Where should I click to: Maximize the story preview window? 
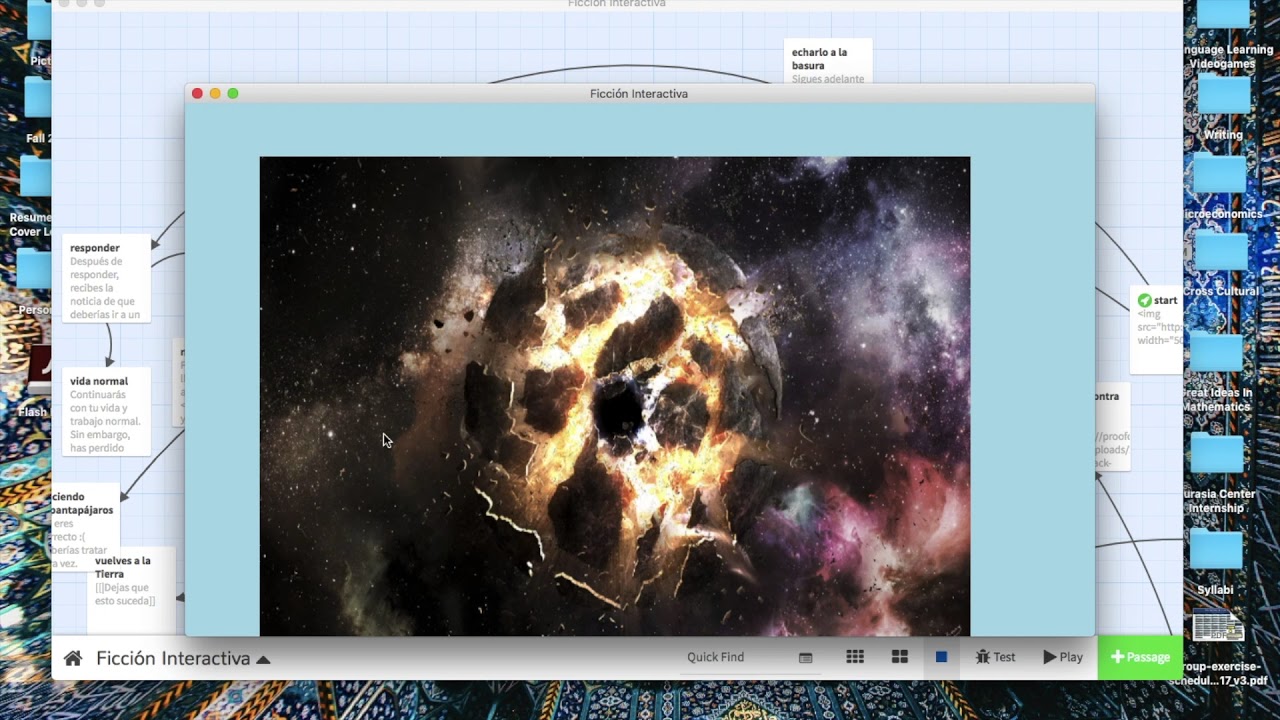tap(233, 93)
